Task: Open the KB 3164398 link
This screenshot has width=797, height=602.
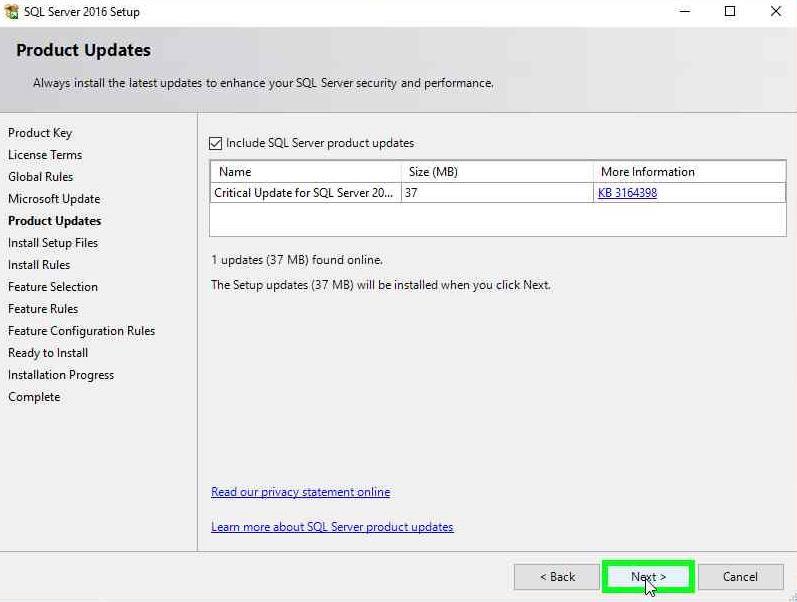Action: 627,193
